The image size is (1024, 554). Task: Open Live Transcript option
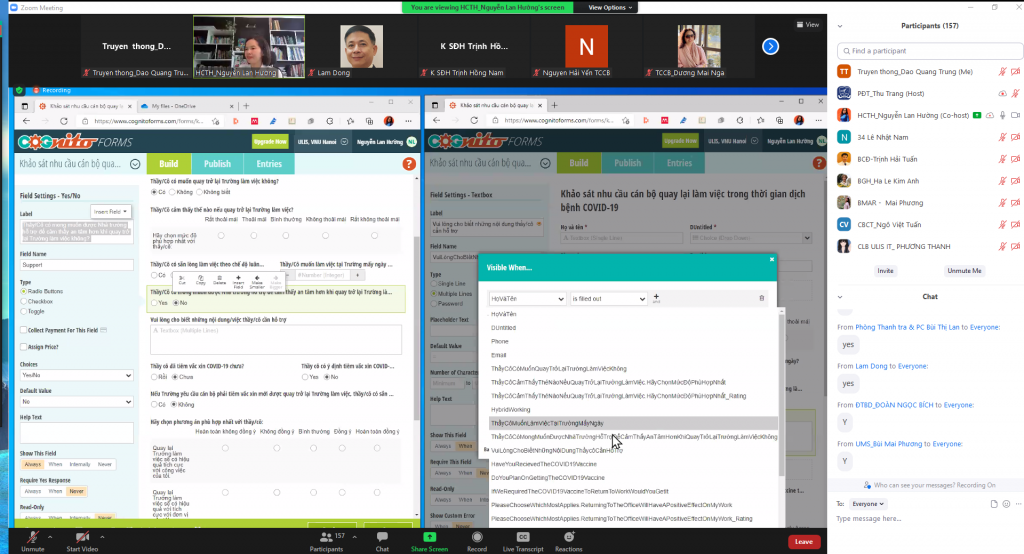coord(522,541)
